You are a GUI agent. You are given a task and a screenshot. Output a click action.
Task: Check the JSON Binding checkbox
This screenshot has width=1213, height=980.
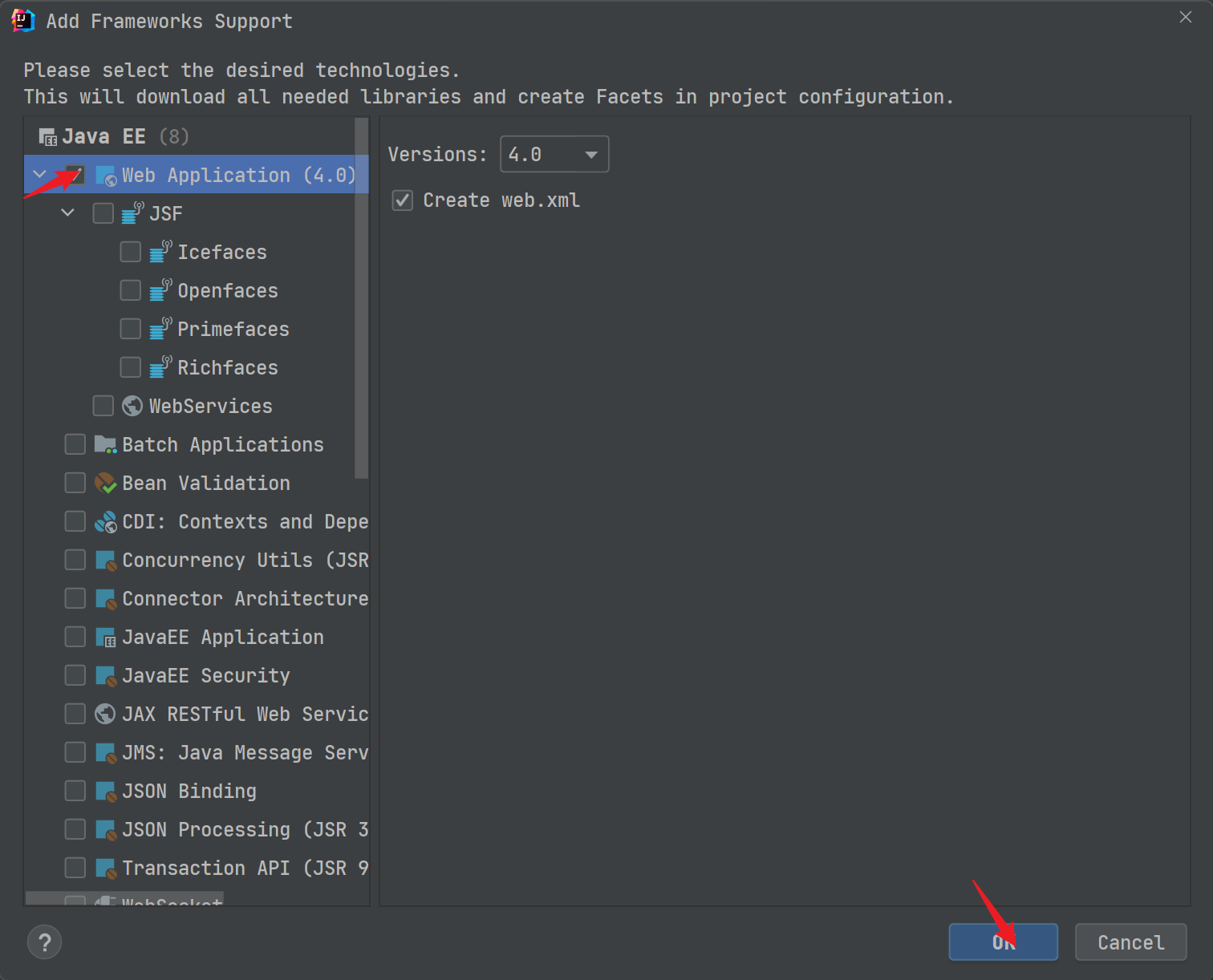(x=75, y=791)
